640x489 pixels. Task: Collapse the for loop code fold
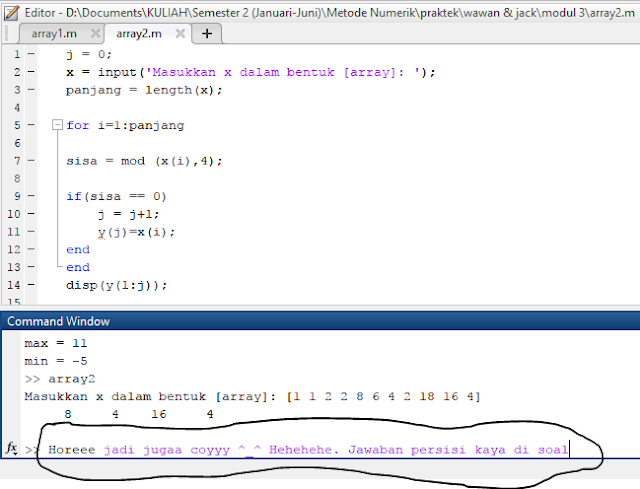point(58,124)
